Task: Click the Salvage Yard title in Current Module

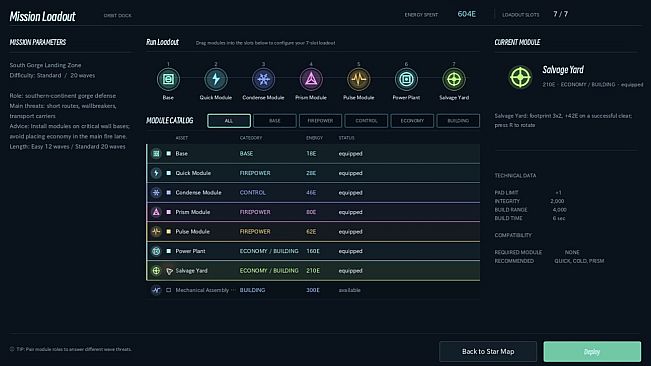Action: coord(563,70)
